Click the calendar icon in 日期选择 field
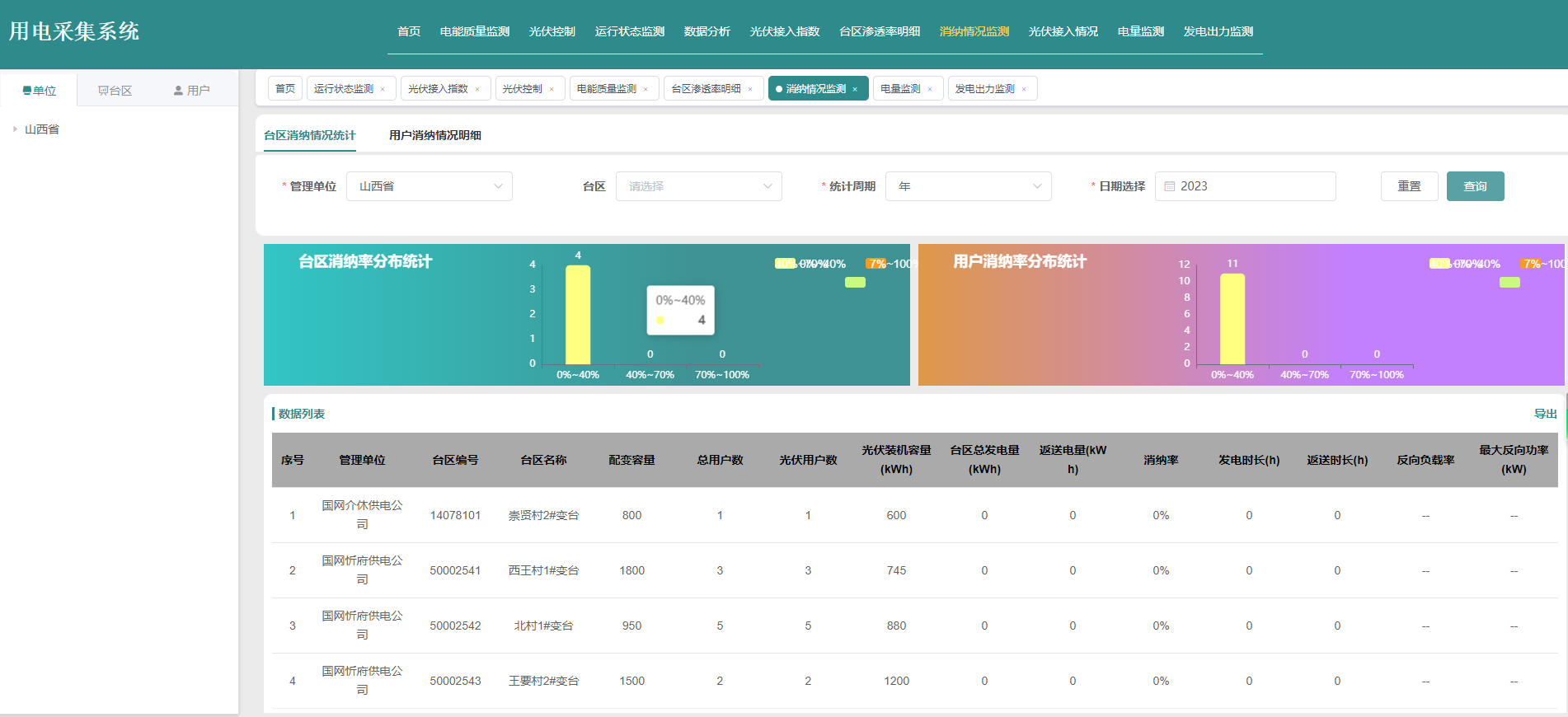Image resolution: width=1568 pixels, height=717 pixels. coord(1169,186)
